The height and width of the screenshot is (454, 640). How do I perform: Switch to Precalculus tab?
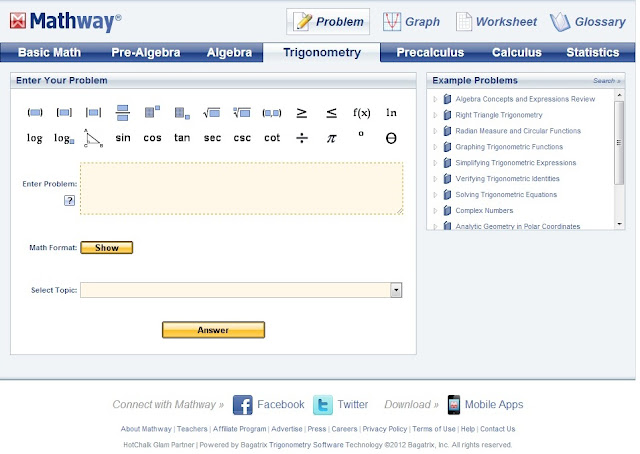(430, 53)
